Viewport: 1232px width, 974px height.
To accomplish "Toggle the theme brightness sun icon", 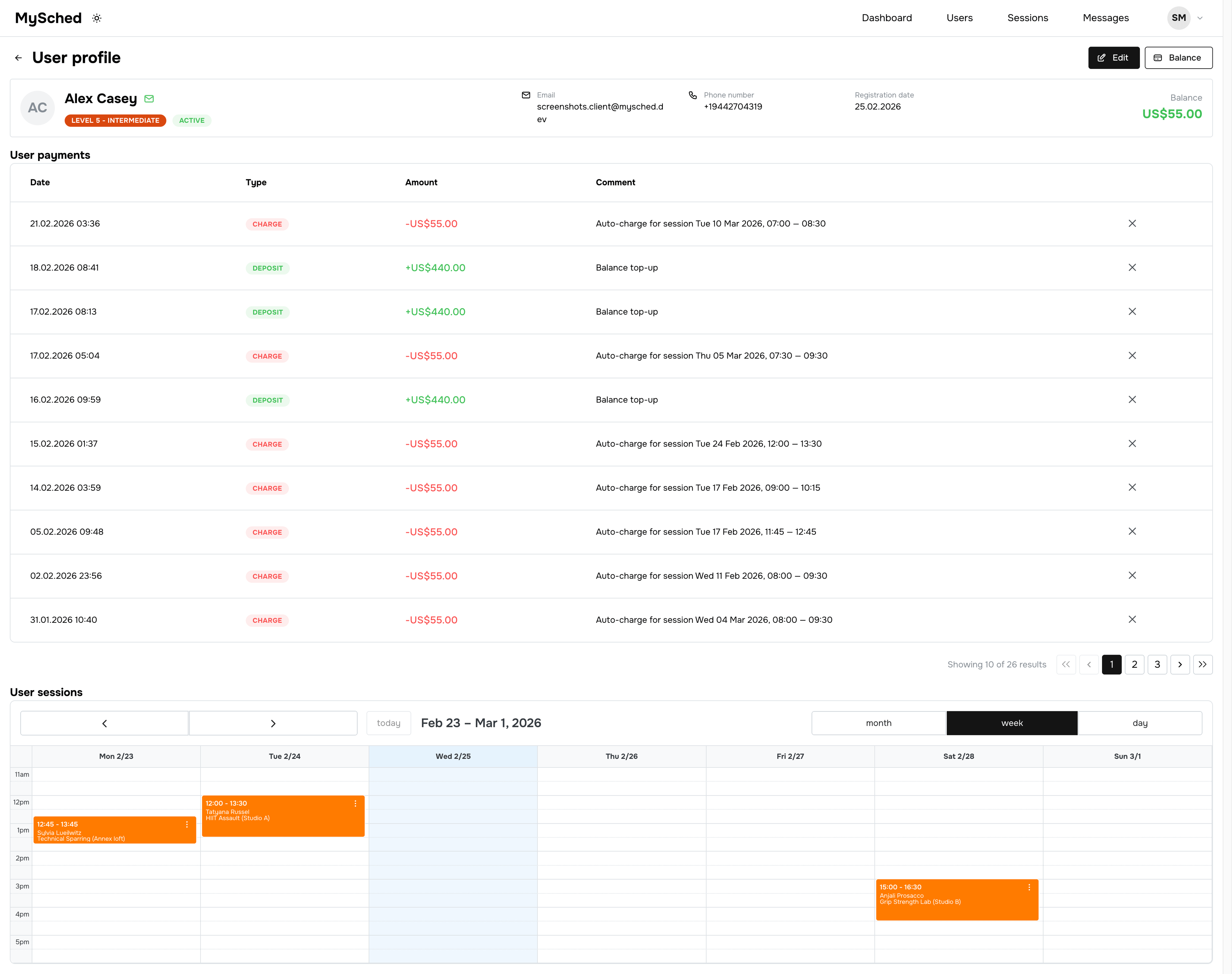I will (96, 18).
